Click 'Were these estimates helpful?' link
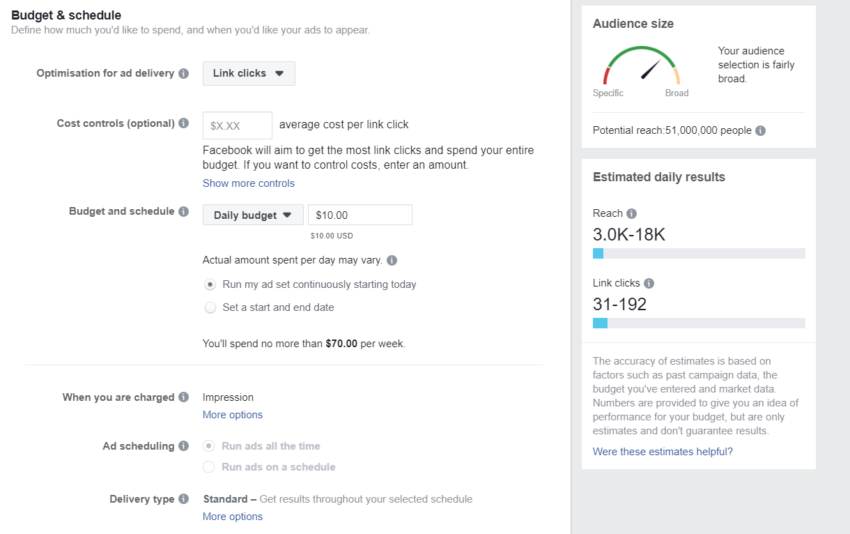The width and height of the screenshot is (850, 534). [x=662, y=452]
